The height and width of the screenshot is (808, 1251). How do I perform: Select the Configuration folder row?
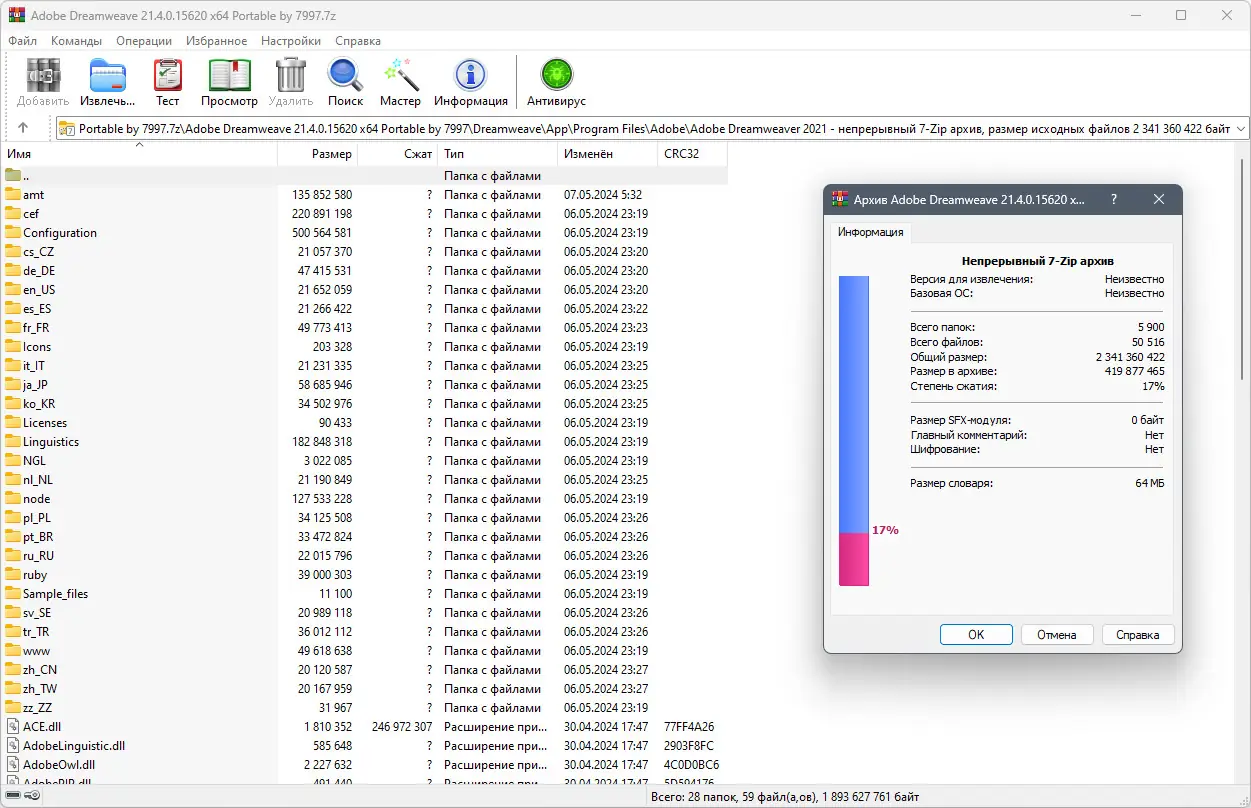[364, 233]
